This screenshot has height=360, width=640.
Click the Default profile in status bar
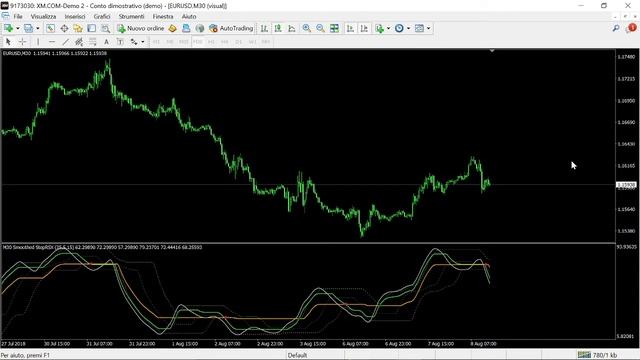[x=297, y=355]
